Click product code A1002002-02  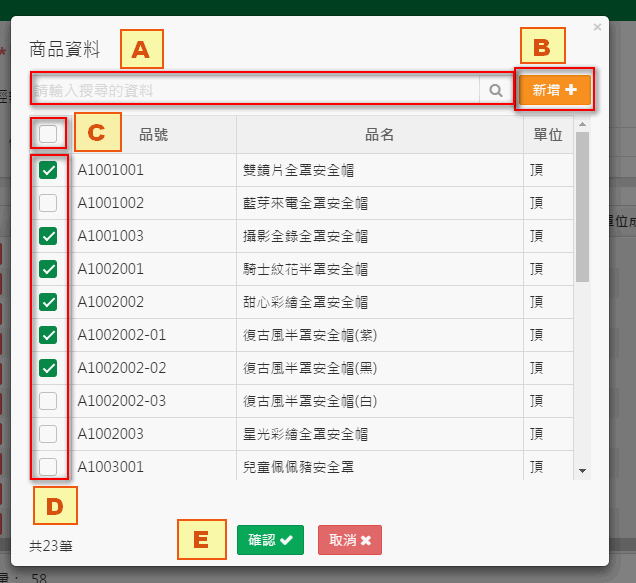(122, 368)
